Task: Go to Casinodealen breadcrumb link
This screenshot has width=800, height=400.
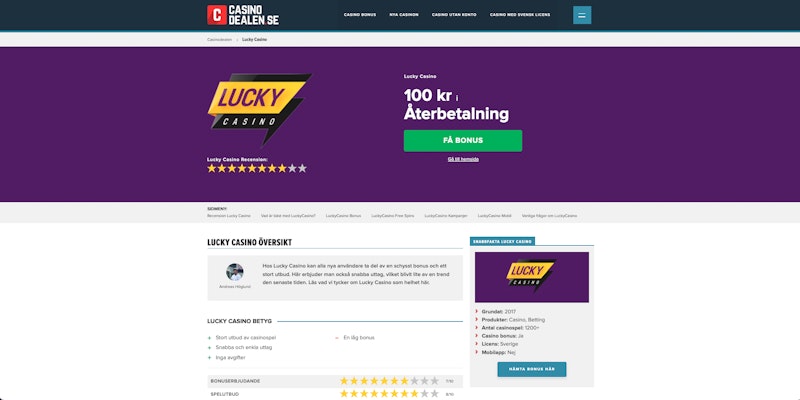Action: coord(219,39)
